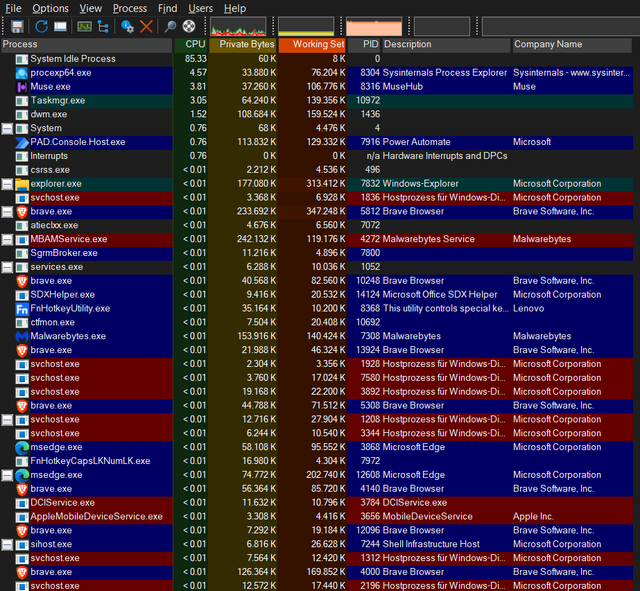
Task: Open the Help menu
Action: point(235,8)
